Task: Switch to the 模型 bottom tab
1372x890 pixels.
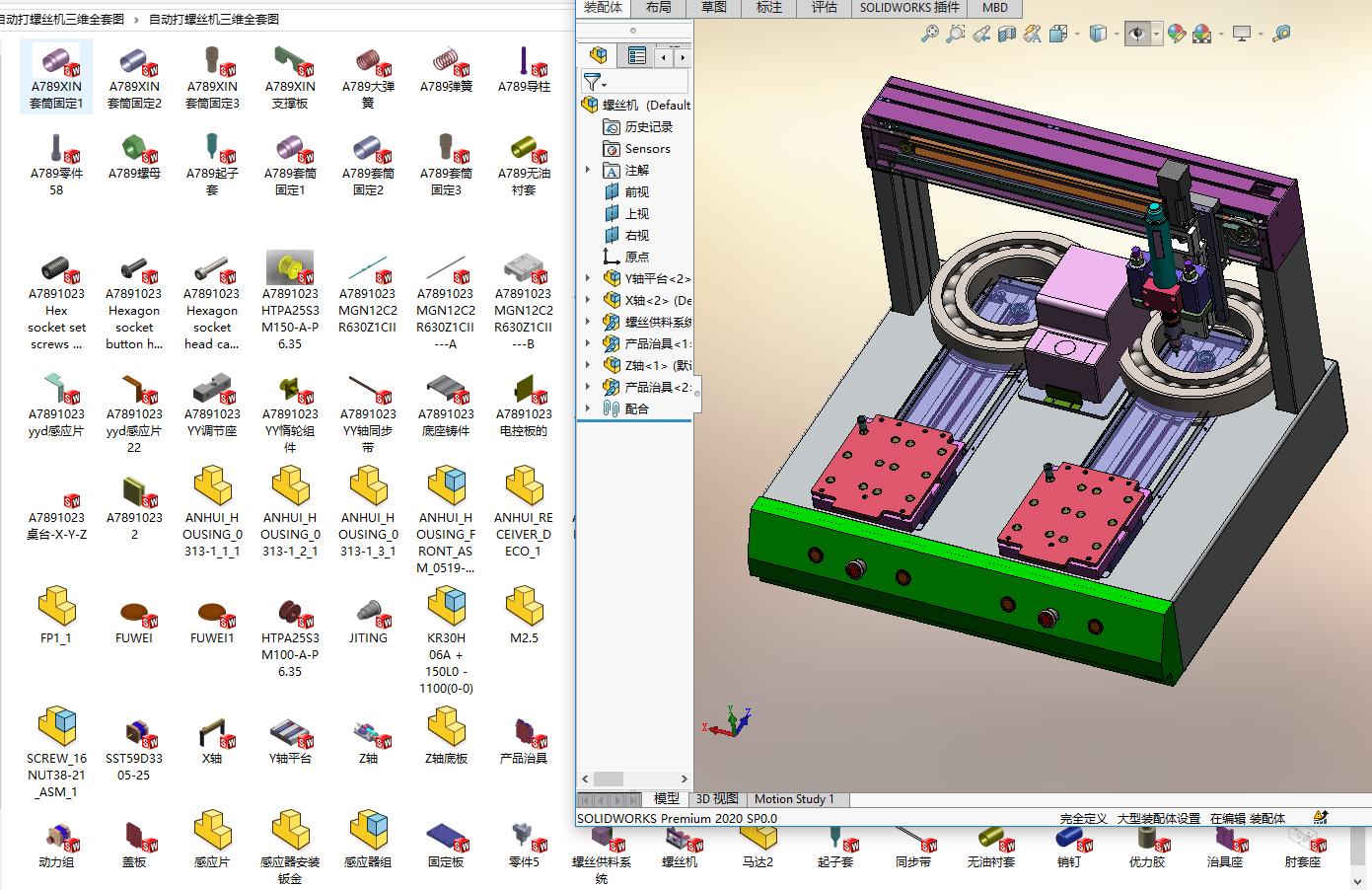Action: click(x=667, y=799)
